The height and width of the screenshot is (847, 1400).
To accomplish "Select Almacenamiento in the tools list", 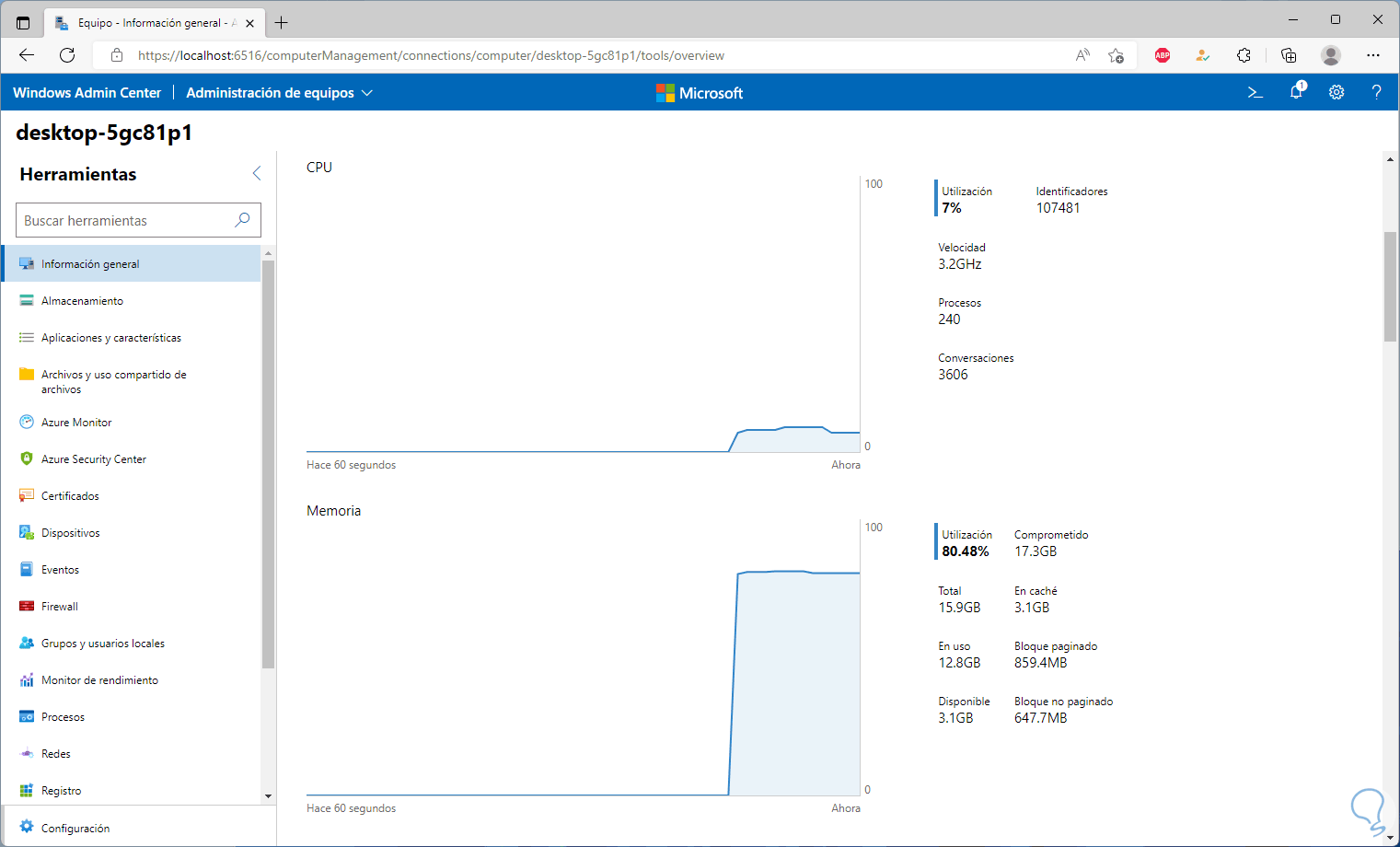I will tap(82, 301).
